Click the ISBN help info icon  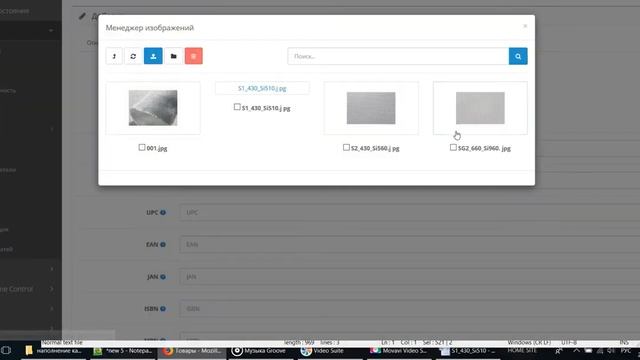[x=163, y=309]
